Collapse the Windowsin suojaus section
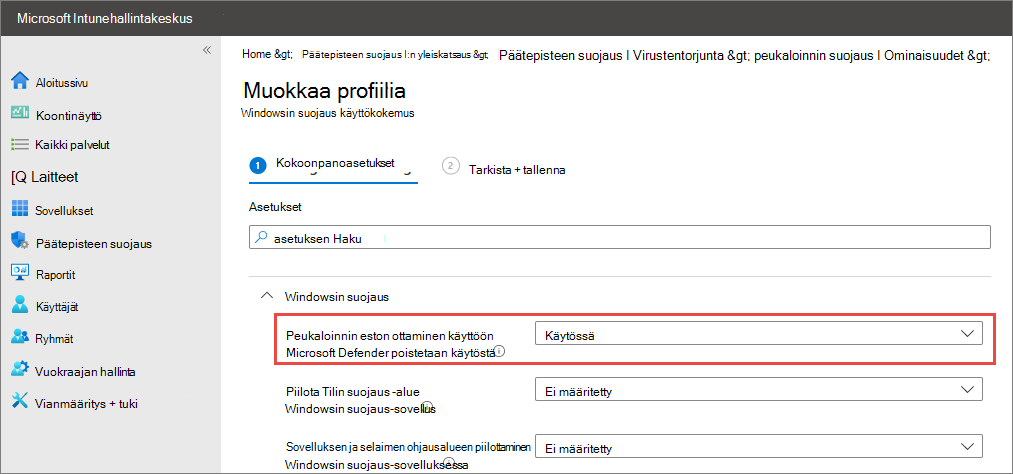 click(x=266, y=296)
